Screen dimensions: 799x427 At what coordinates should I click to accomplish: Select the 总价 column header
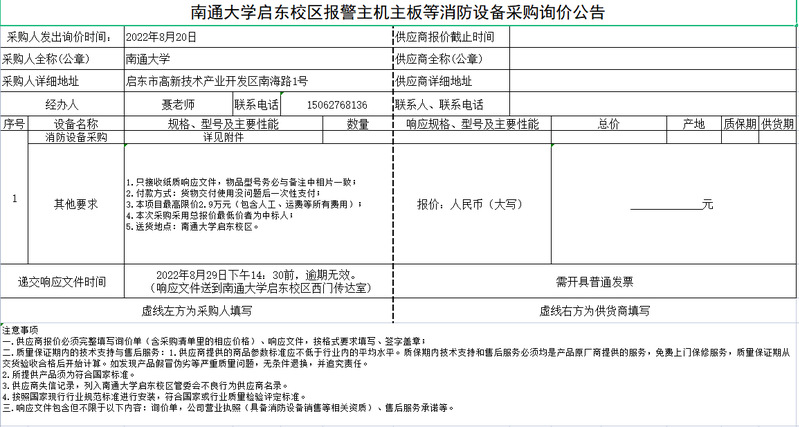coord(609,123)
